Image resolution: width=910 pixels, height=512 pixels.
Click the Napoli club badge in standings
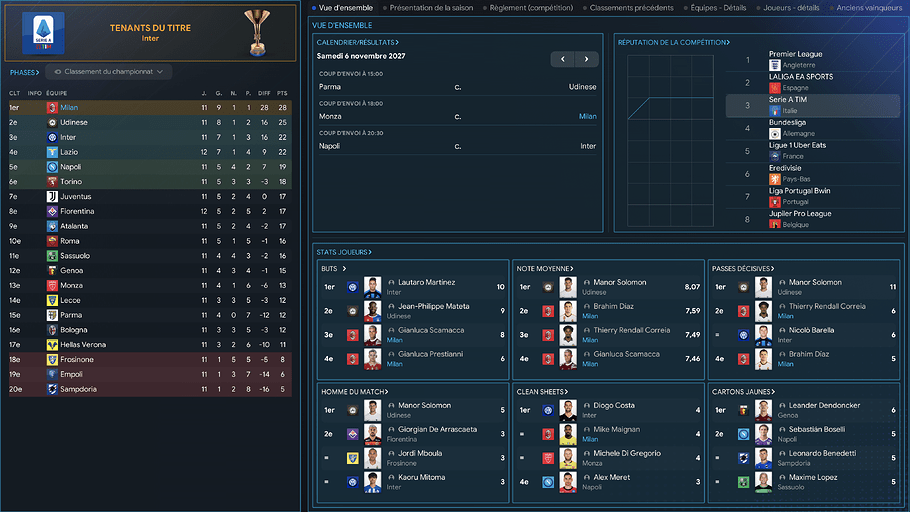click(x=52, y=167)
